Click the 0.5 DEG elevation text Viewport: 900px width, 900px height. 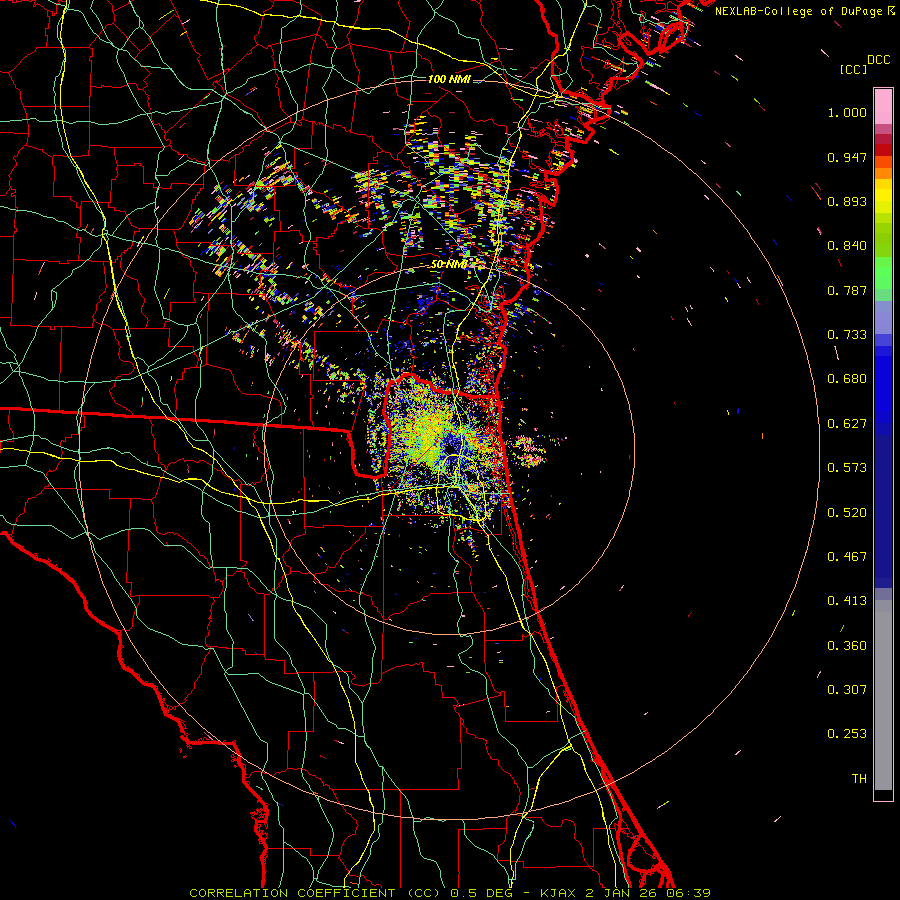point(482,893)
